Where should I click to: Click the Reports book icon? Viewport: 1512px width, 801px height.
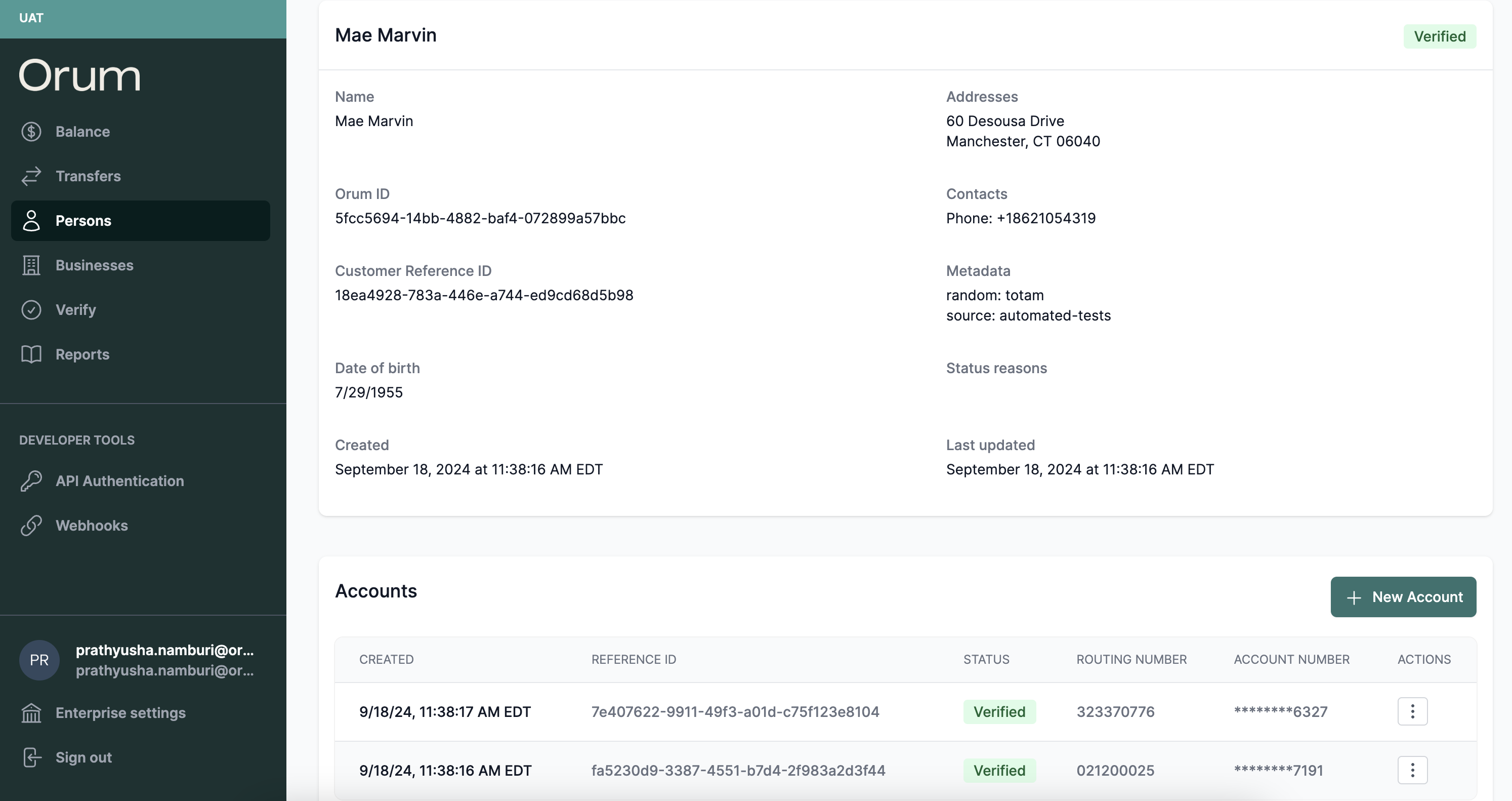[31, 354]
